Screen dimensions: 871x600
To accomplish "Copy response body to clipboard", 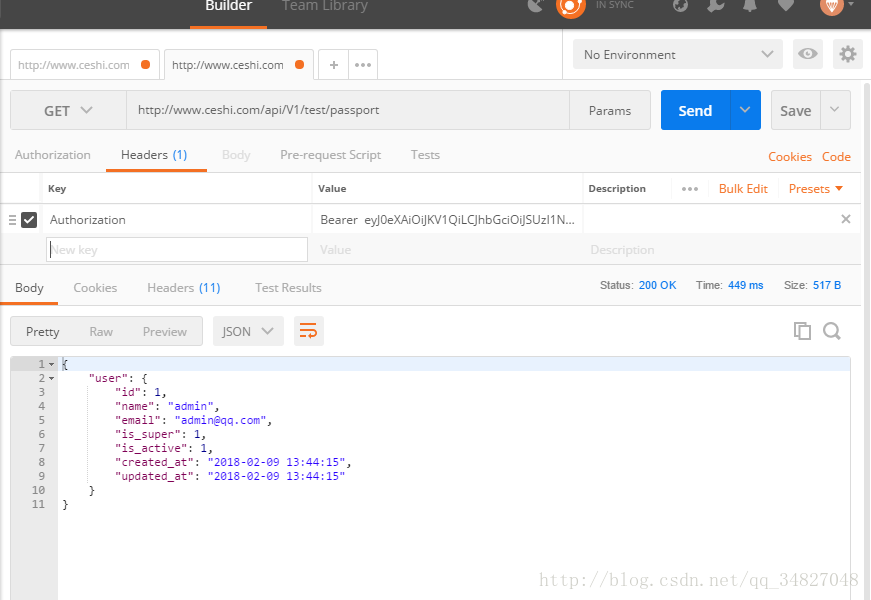I will point(802,331).
